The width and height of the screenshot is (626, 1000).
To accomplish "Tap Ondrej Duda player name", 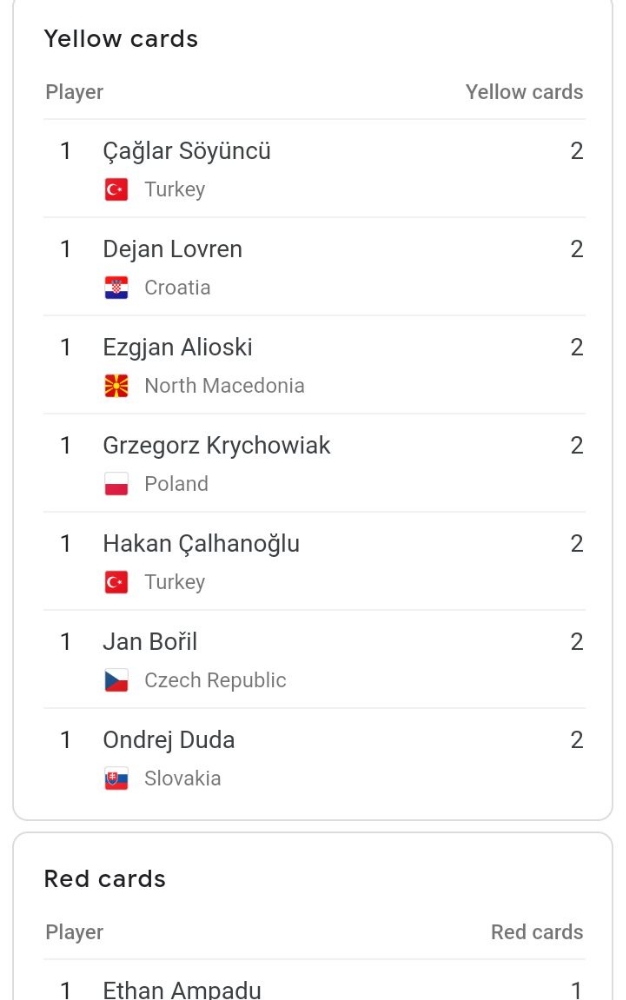I will point(169,740).
